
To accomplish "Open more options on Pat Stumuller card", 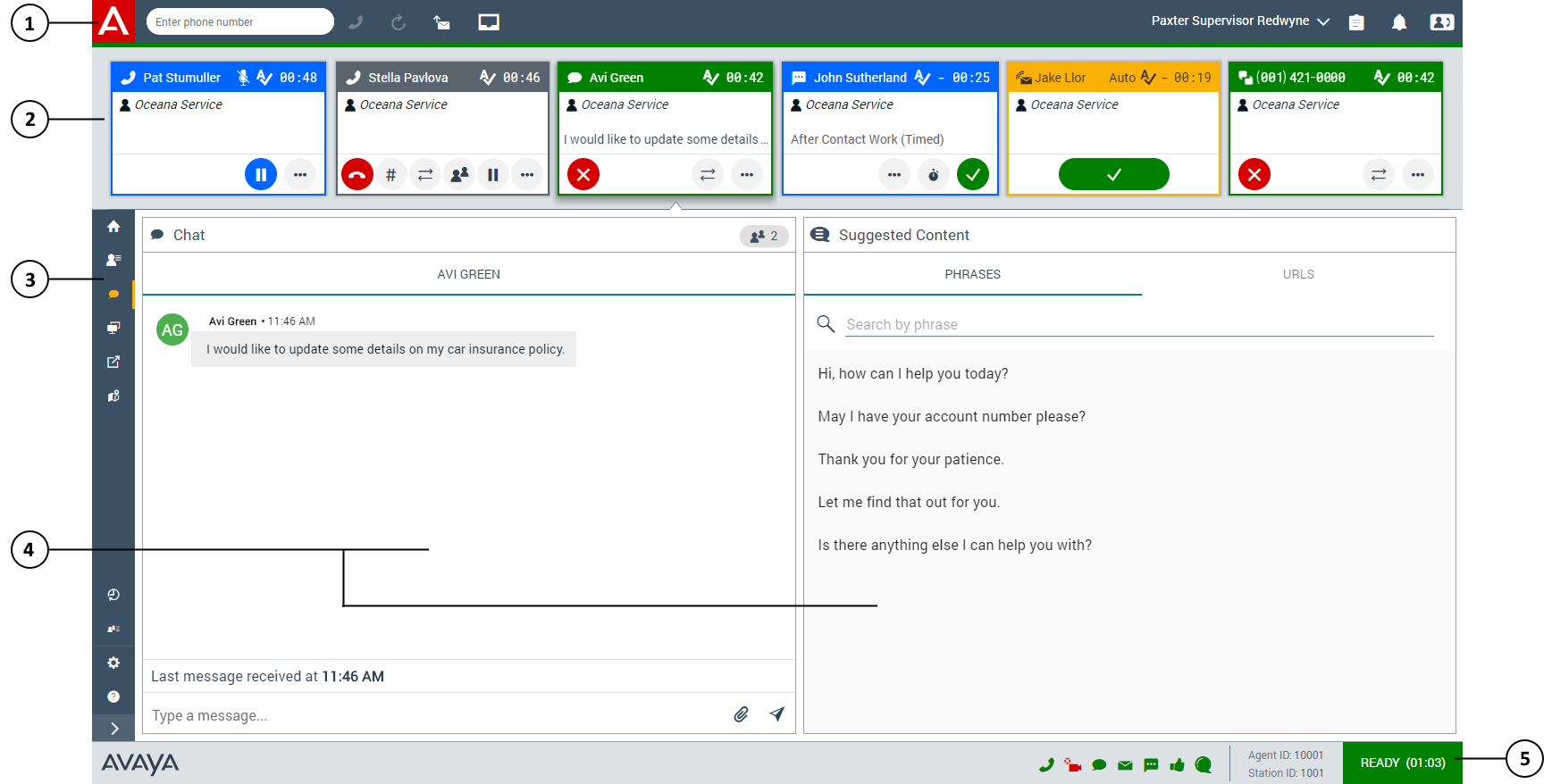I will click(300, 174).
